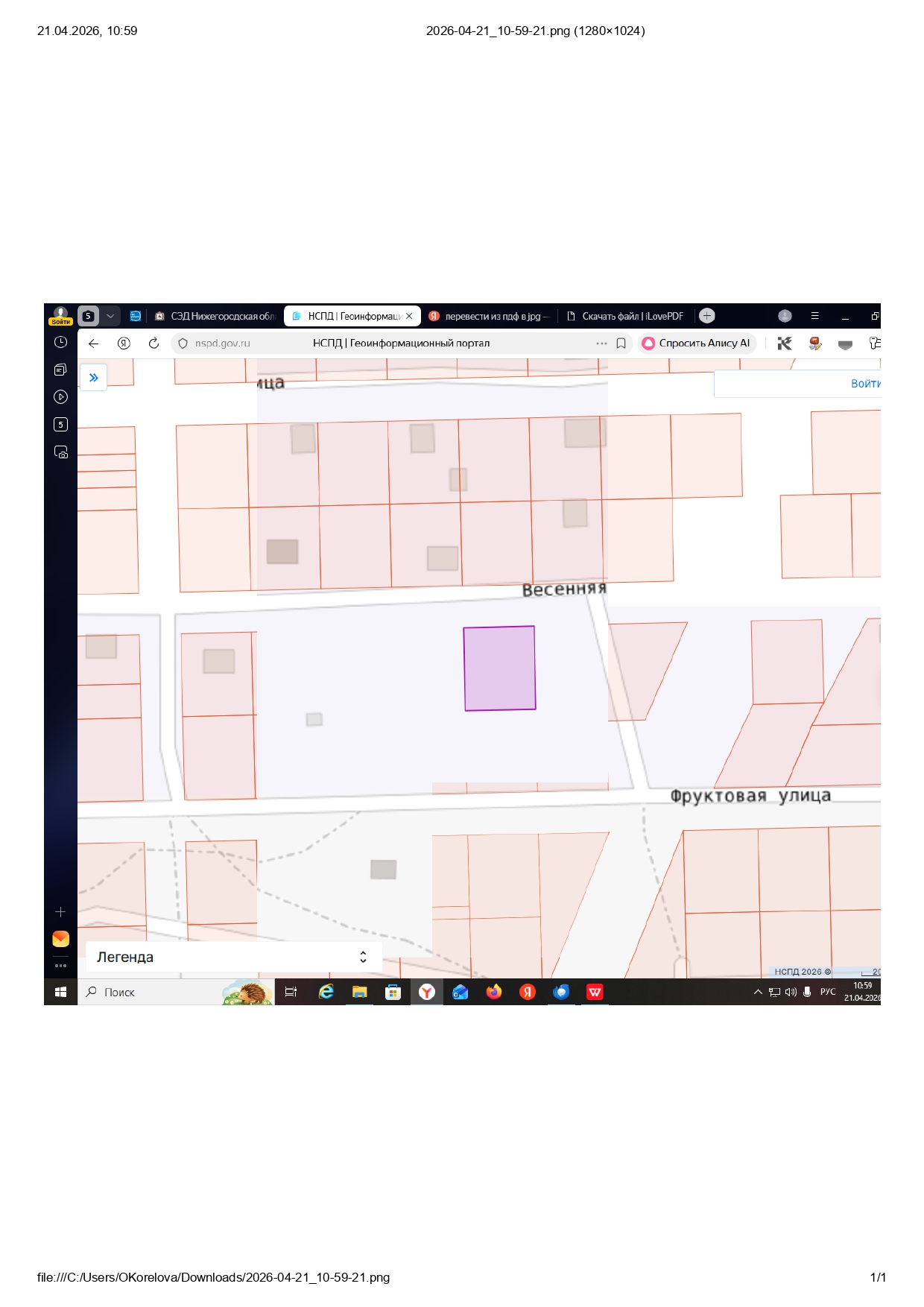Select the highlighted purple land parcel
The width and height of the screenshot is (924, 1307).
pyautogui.click(x=499, y=668)
